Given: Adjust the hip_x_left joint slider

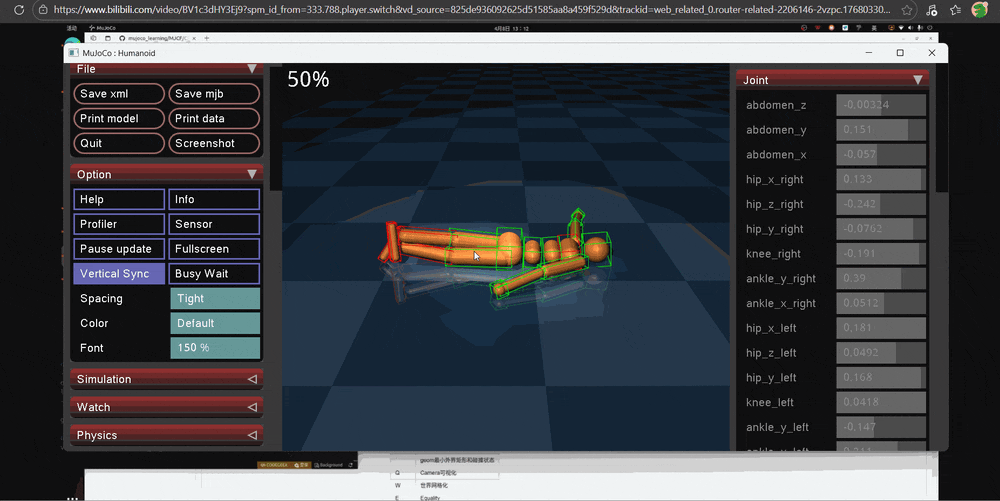Looking at the screenshot, I should (x=881, y=328).
